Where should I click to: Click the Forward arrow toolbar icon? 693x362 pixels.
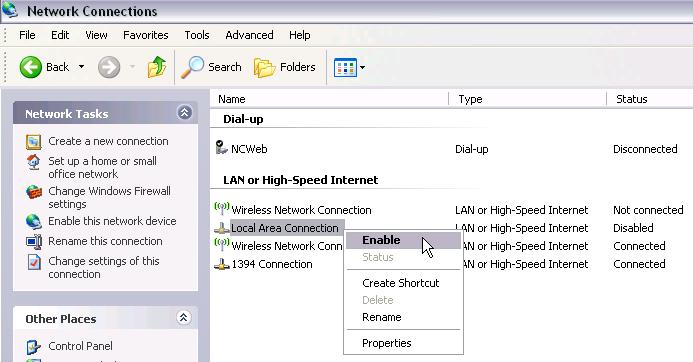tap(109, 67)
